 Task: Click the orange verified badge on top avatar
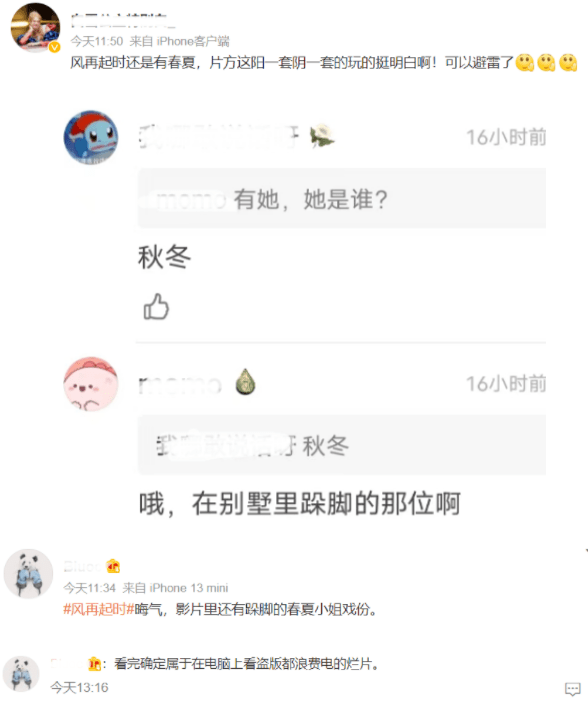pyautogui.click(x=54, y=47)
